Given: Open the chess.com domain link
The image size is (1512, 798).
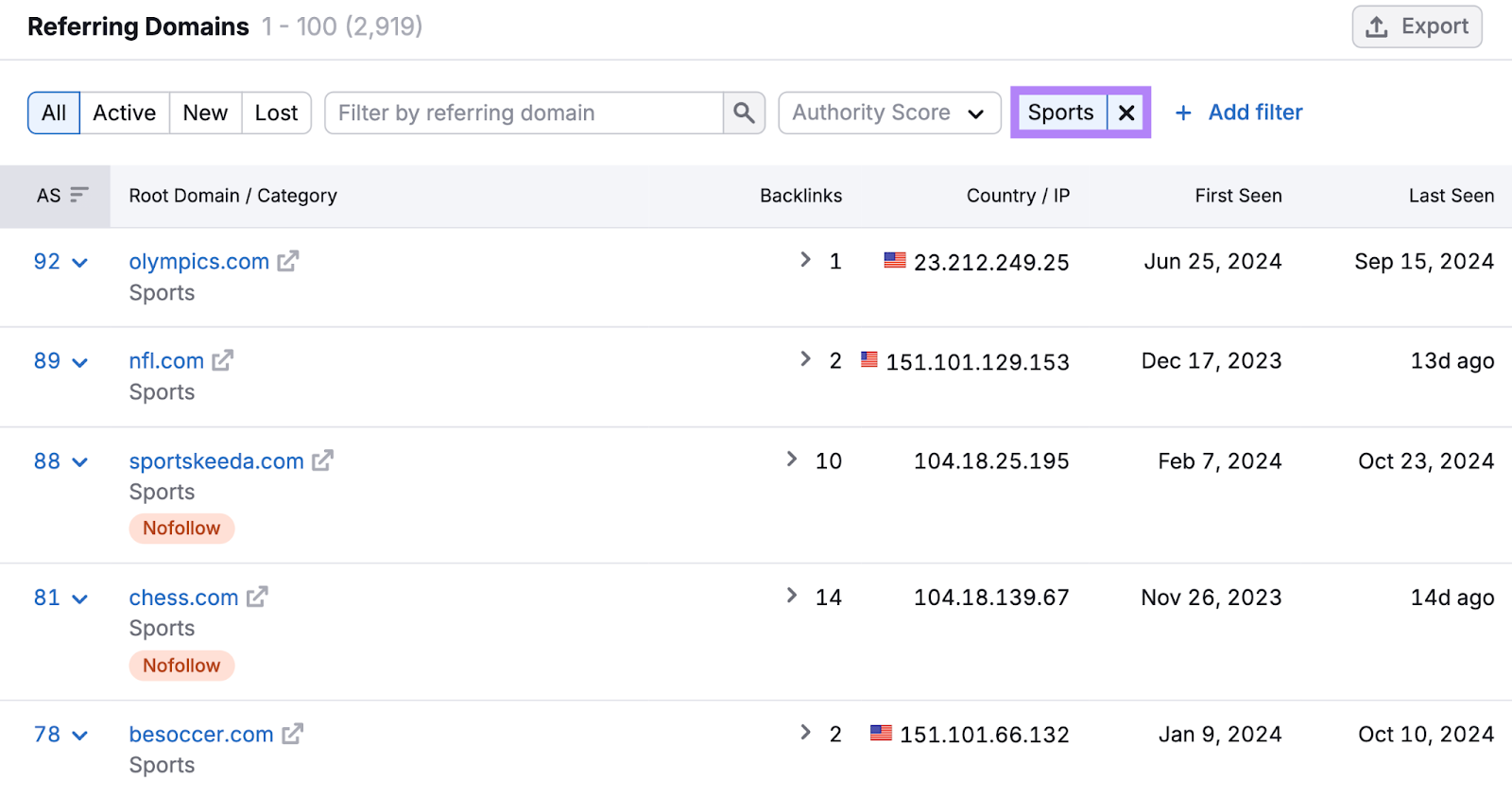Looking at the screenshot, I should tap(183, 598).
